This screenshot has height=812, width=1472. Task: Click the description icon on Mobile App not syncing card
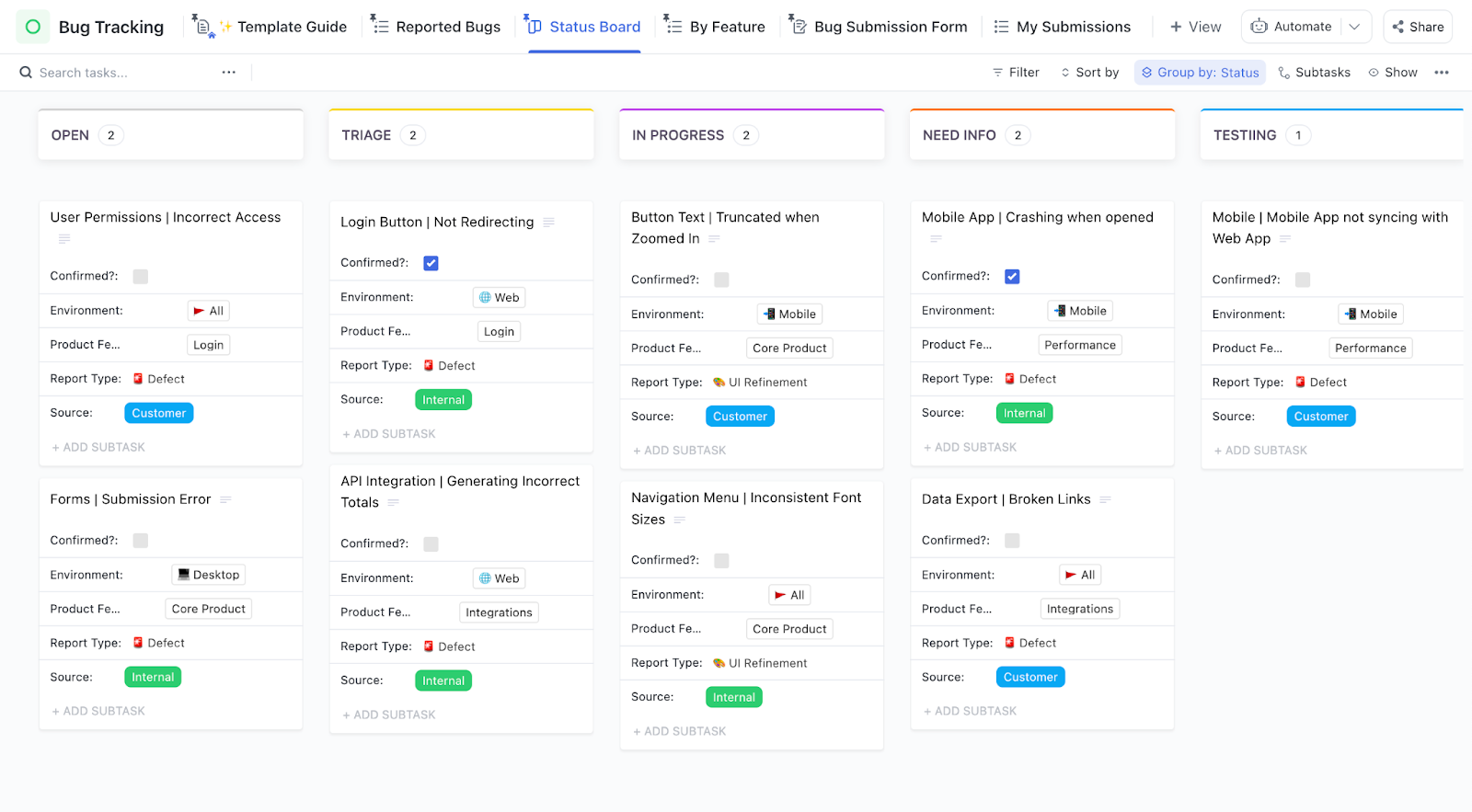pyautogui.click(x=1285, y=239)
